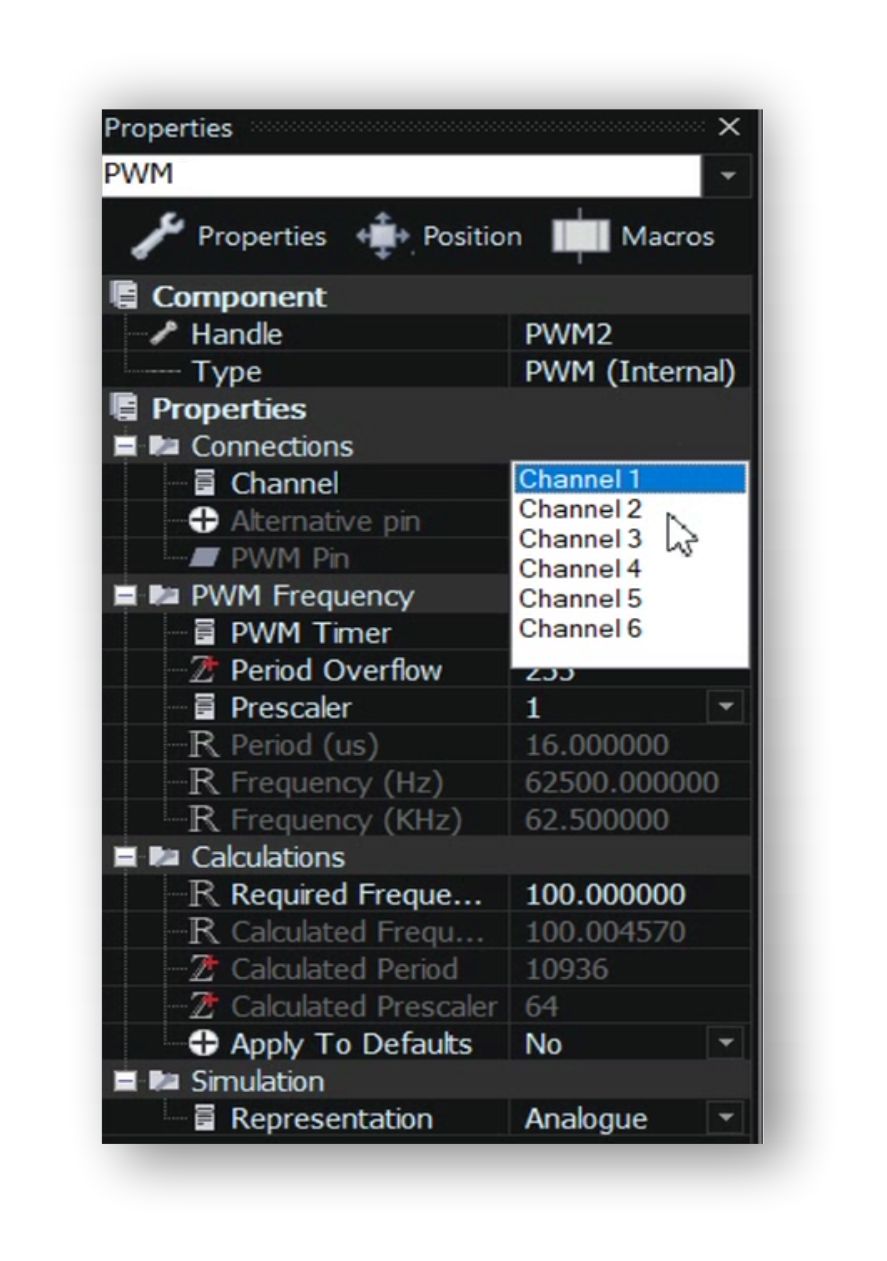887x1261 pixels.
Task: Click the Position tab arrows icon
Action: (x=385, y=238)
